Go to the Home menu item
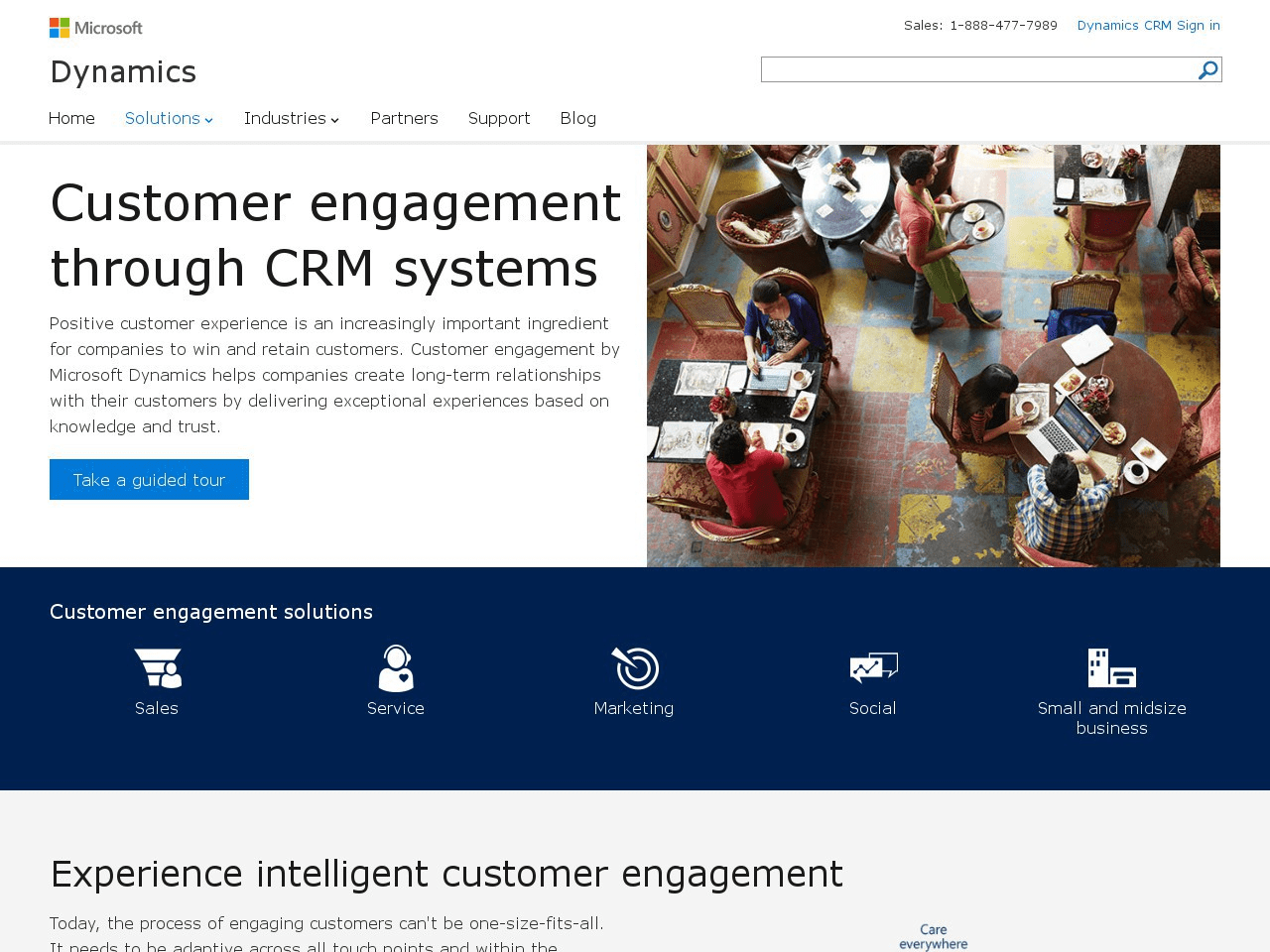1270x952 pixels. pyautogui.click(x=71, y=118)
